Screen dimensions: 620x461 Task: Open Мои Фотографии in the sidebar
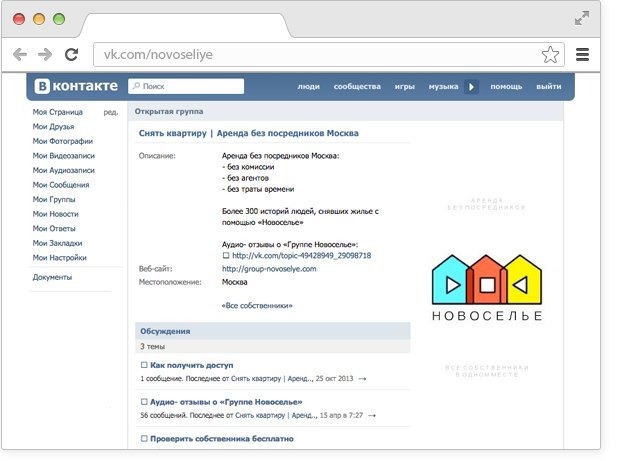click(x=63, y=141)
